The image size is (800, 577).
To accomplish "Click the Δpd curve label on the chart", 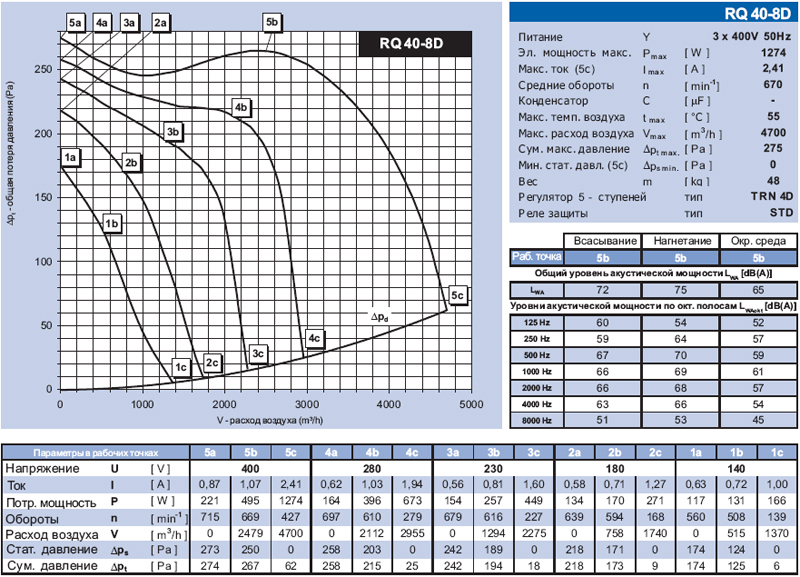I will (381, 316).
